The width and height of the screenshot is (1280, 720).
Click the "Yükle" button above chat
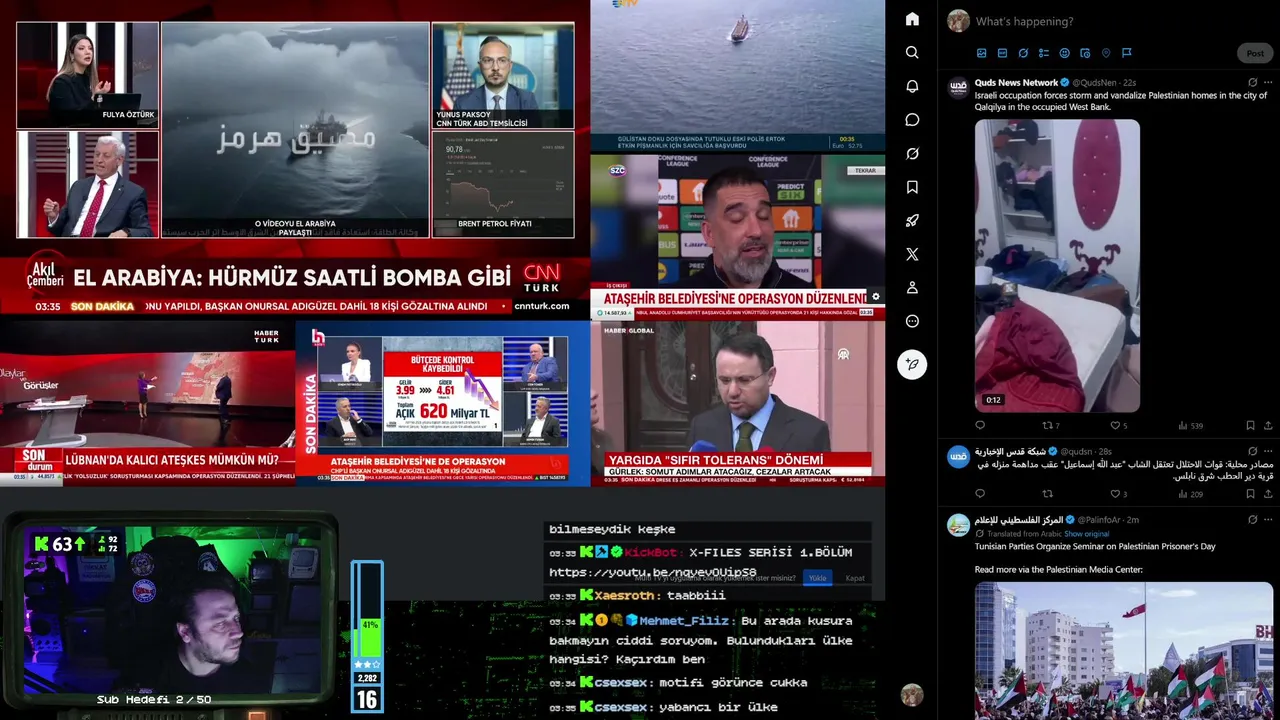click(817, 578)
